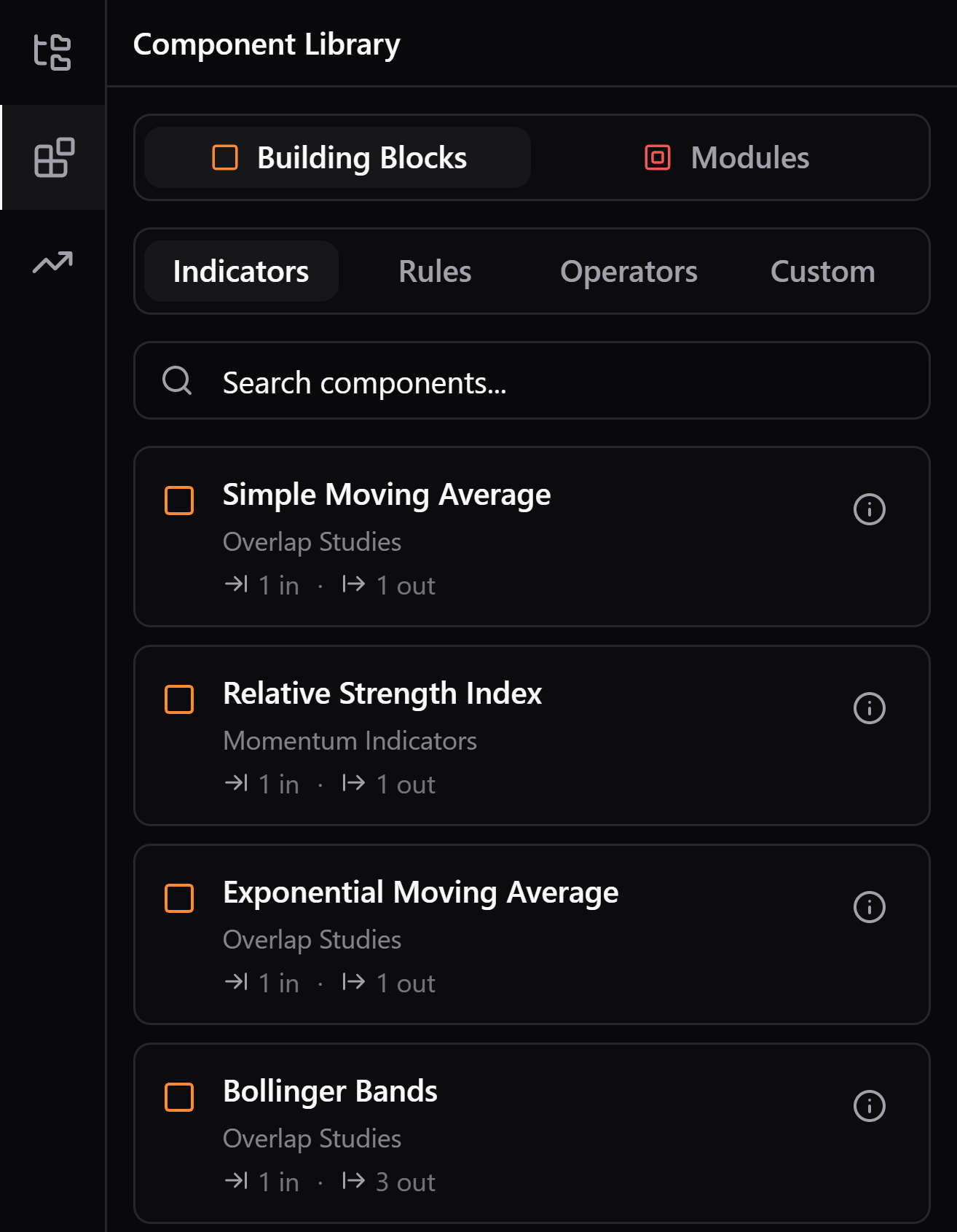Switch to the Modules tab
The height and width of the screenshot is (1232, 957).
pos(727,157)
